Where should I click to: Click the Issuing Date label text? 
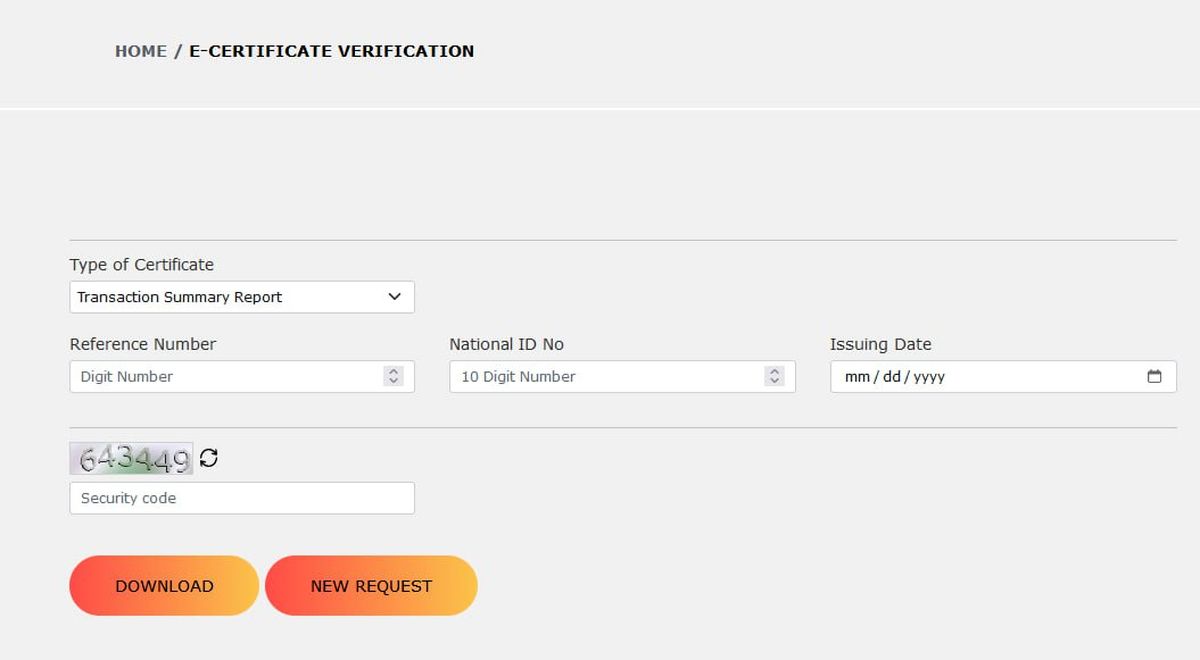tap(880, 344)
